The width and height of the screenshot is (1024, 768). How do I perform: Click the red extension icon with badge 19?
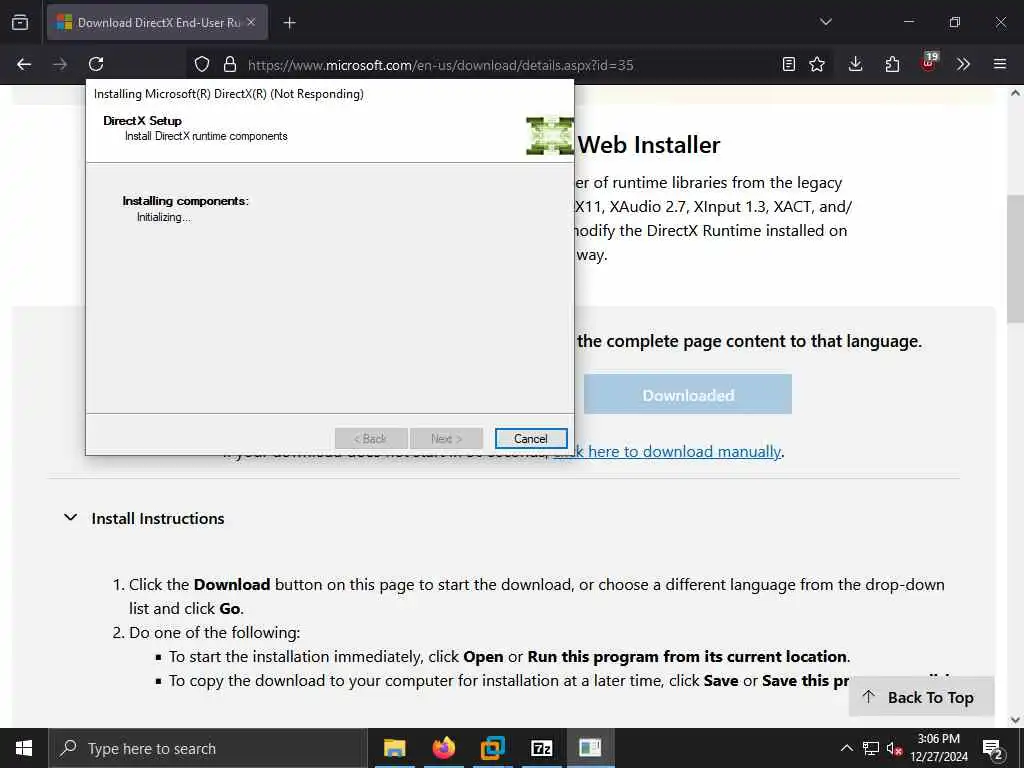(929, 63)
